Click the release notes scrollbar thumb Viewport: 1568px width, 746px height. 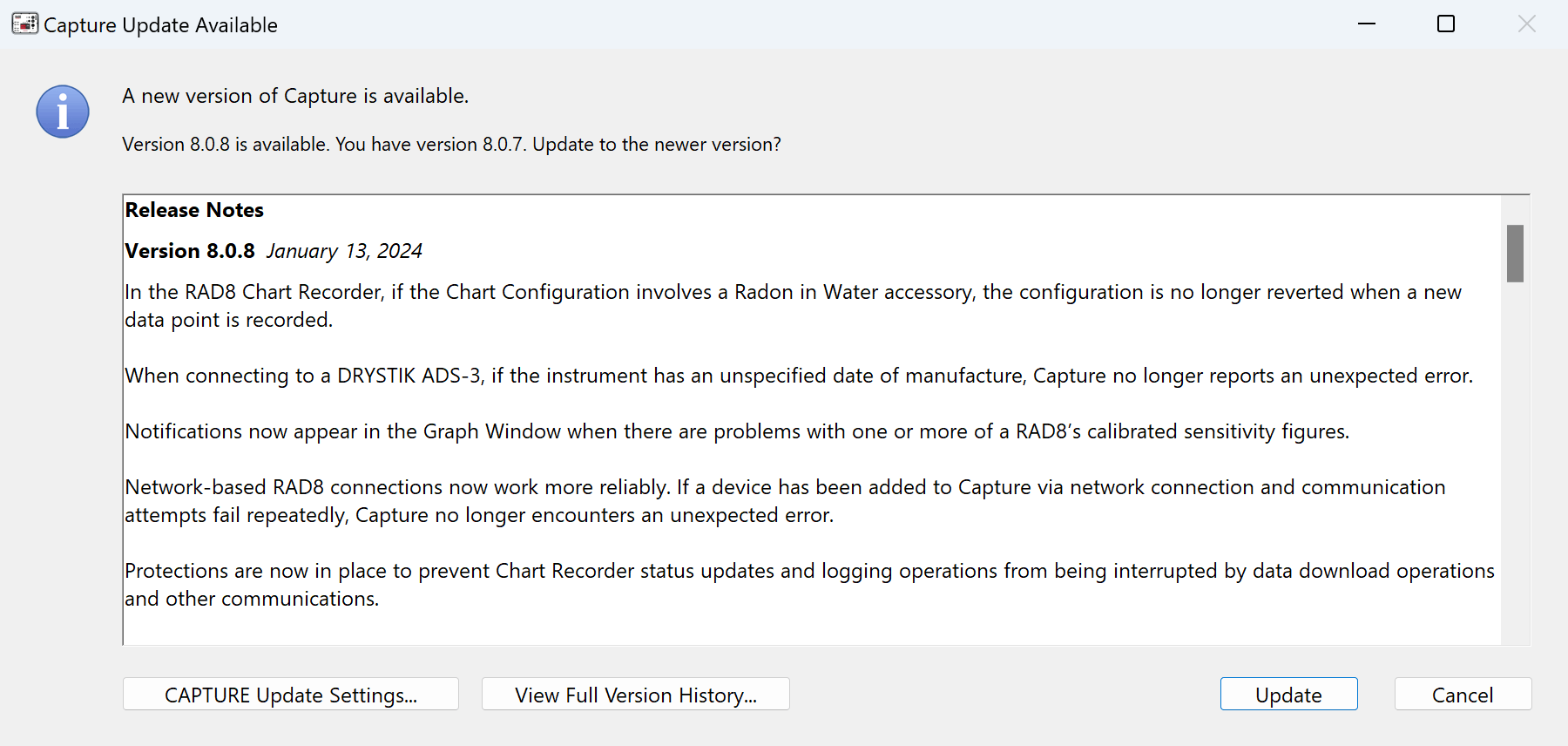[x=1515, y=254]
